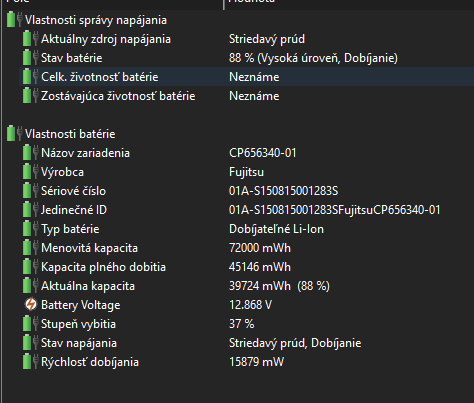
Task: Click battery icon next to Menovitá kapacita
Action: tap(31, 248)
